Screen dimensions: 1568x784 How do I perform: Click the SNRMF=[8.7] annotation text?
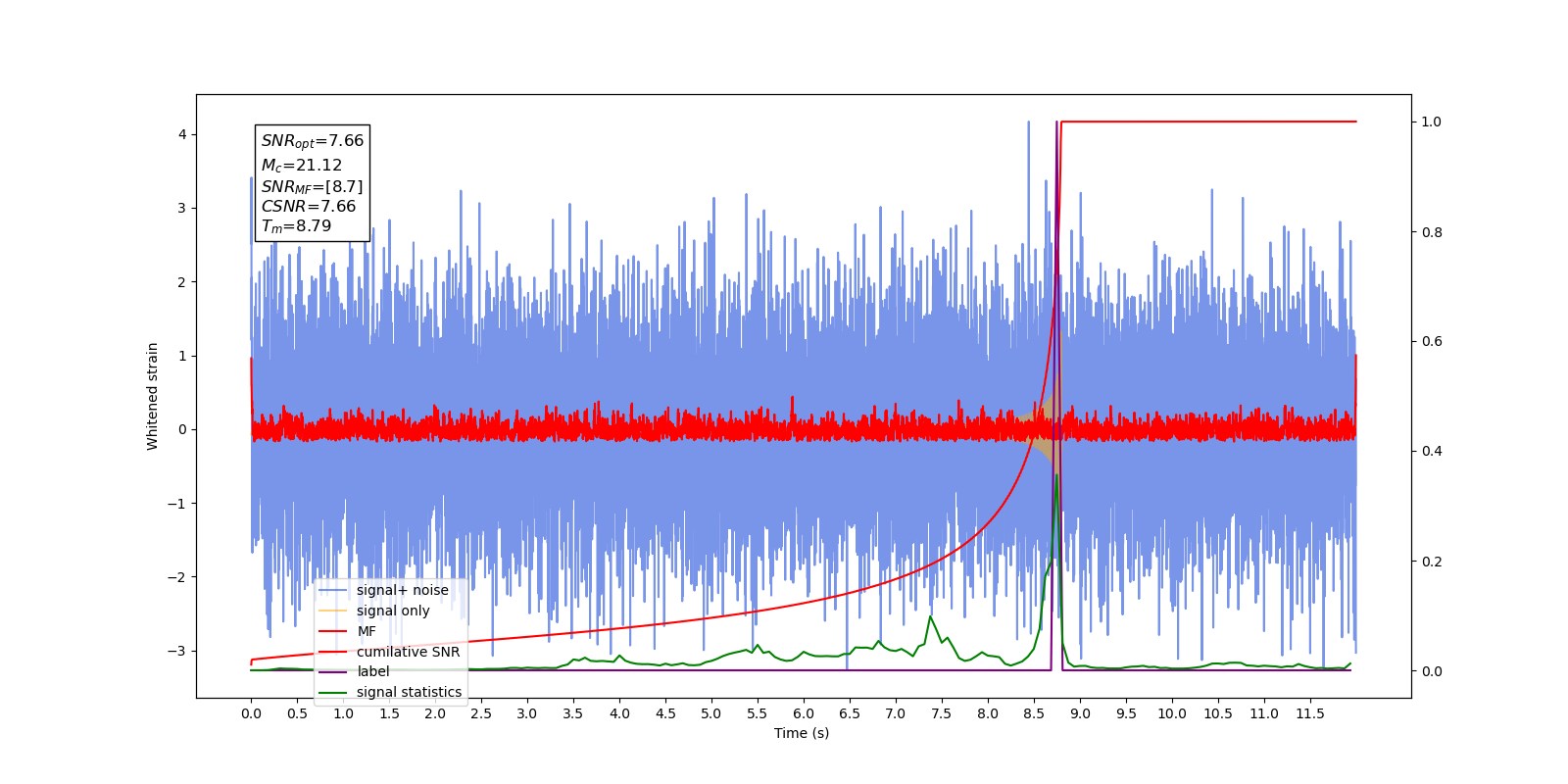pyautogui.click(x=312, y=186)
